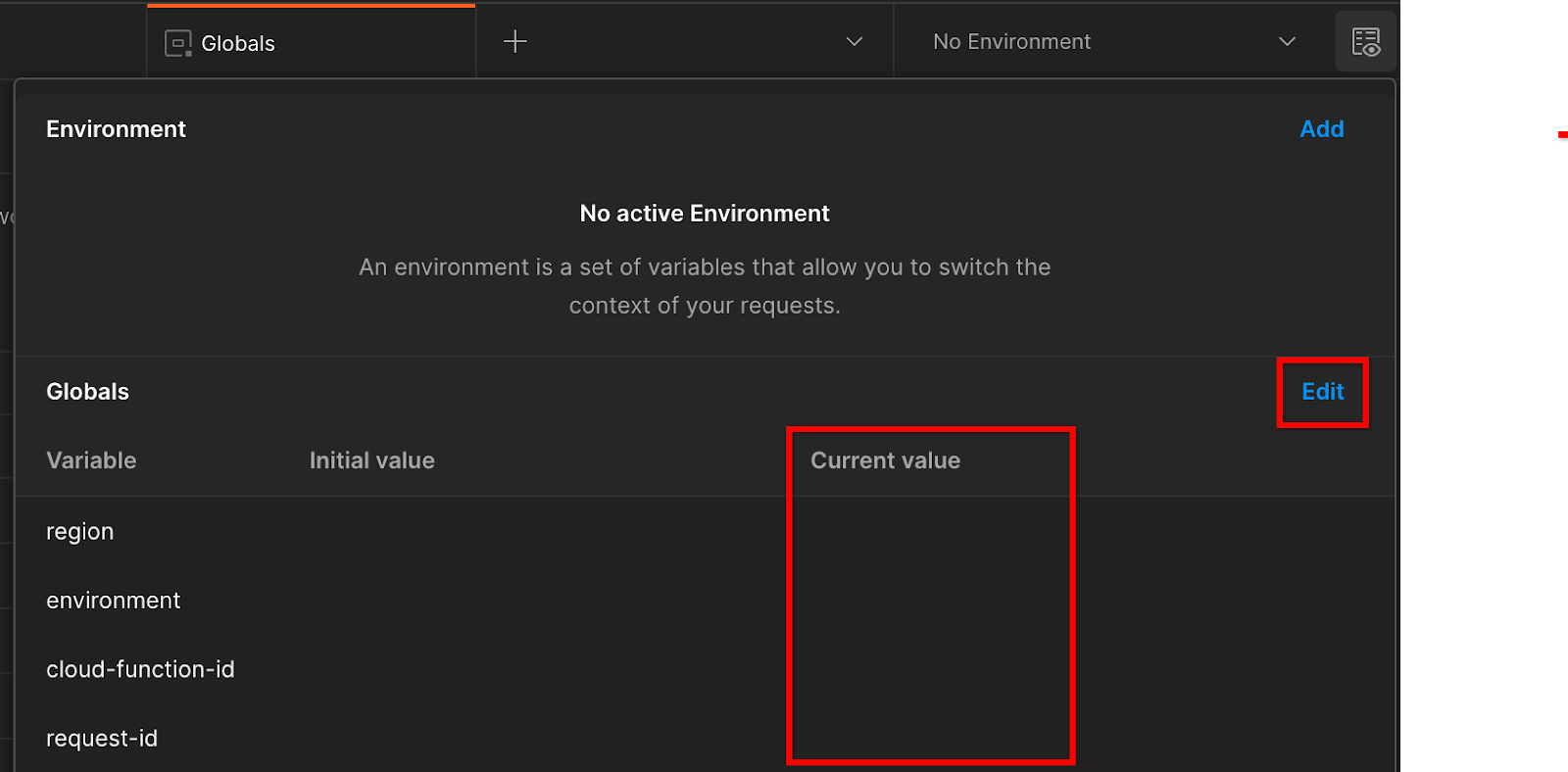Viewport: 1568px width, 772px height.
Task: Select the cloud-function-id variable
Action: pos(140,669)
